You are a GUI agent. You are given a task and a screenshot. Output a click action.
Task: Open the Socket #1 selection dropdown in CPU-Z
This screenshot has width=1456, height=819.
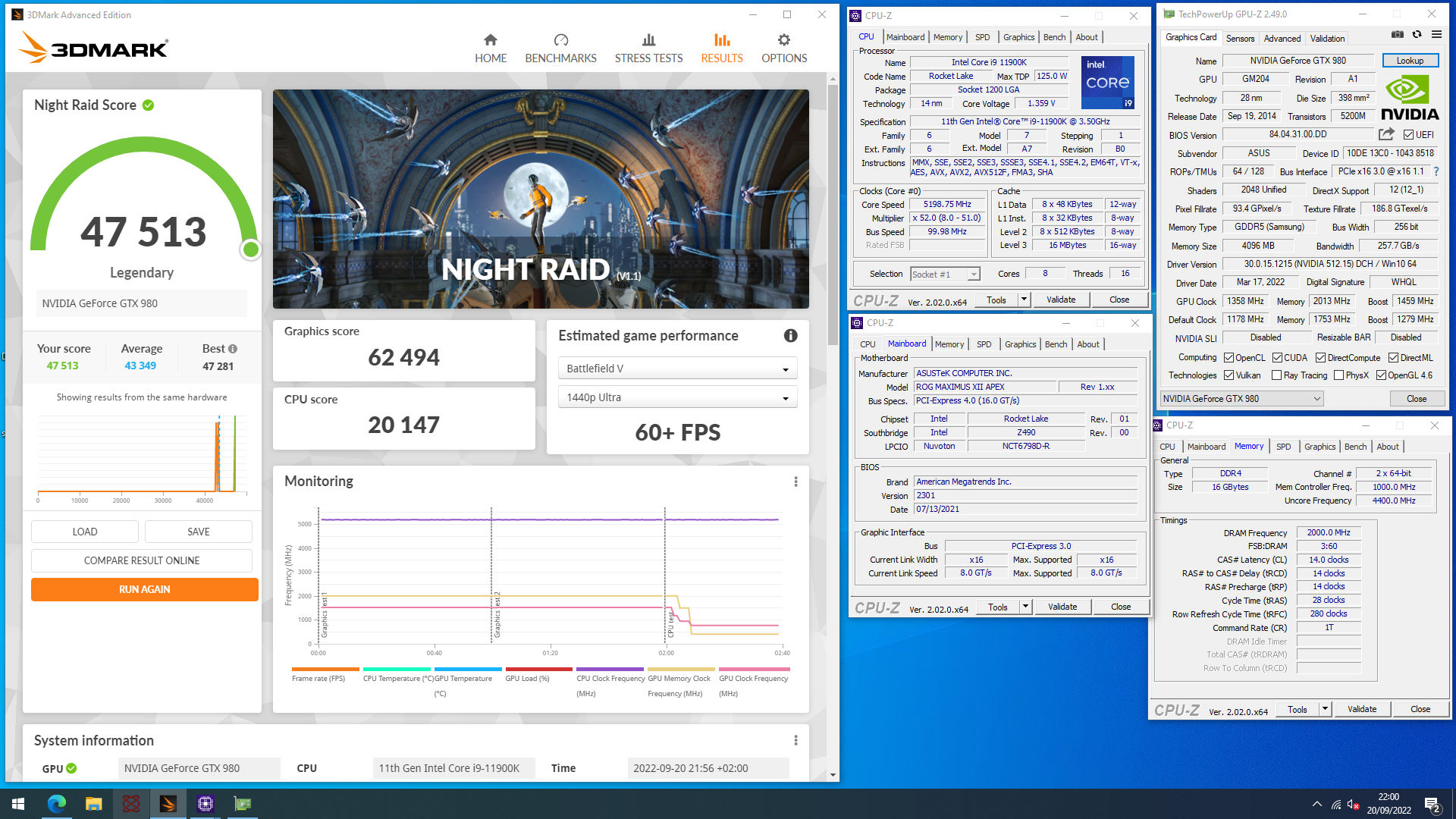tap(945, 275)
